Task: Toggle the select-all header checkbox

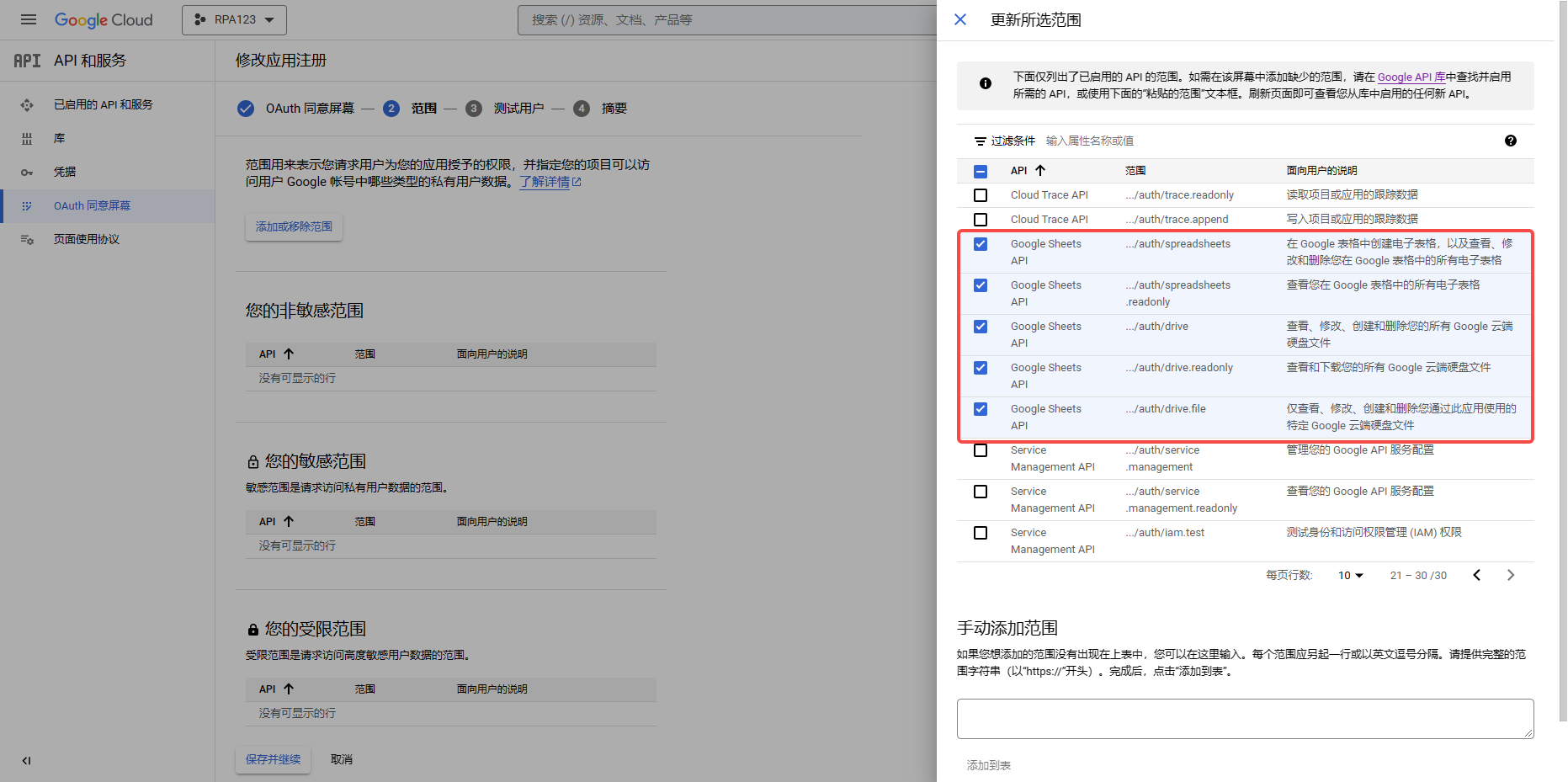Action: pos(981,171)
